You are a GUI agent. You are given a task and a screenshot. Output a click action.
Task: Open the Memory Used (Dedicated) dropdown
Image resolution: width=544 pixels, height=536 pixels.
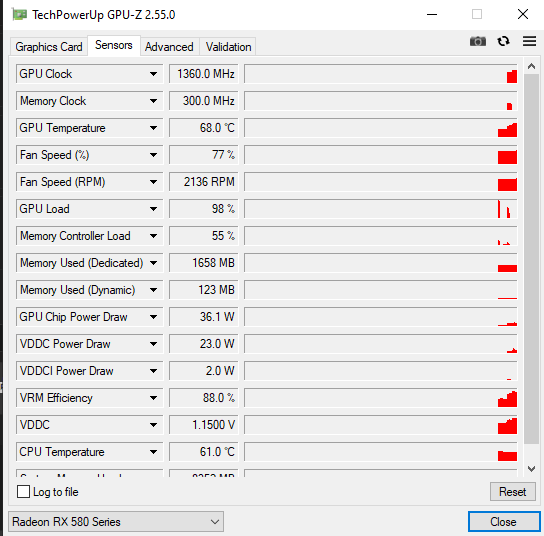click(x=89, y=263)
